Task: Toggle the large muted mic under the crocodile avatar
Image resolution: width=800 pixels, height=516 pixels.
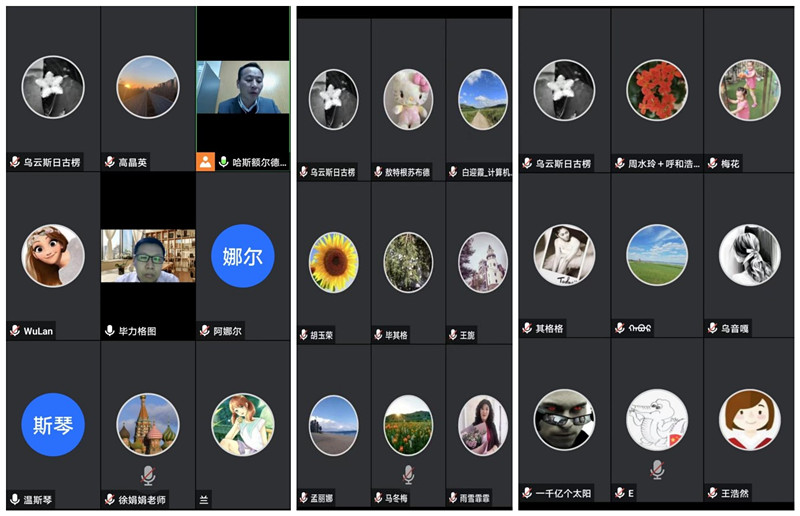Action: tap(657, 470)
